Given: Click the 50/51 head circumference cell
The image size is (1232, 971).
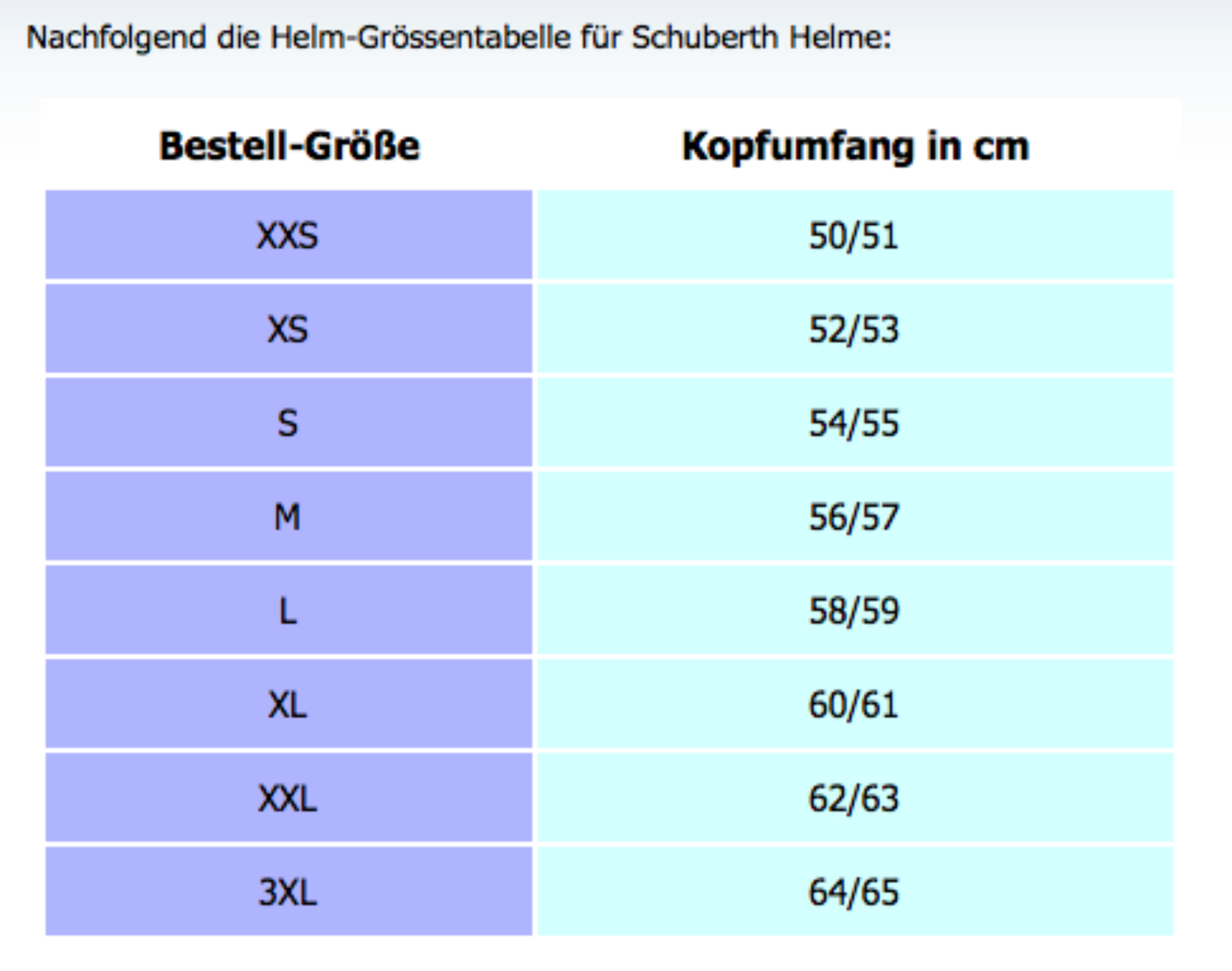Looking at the screenshot, I should [854, 236].
